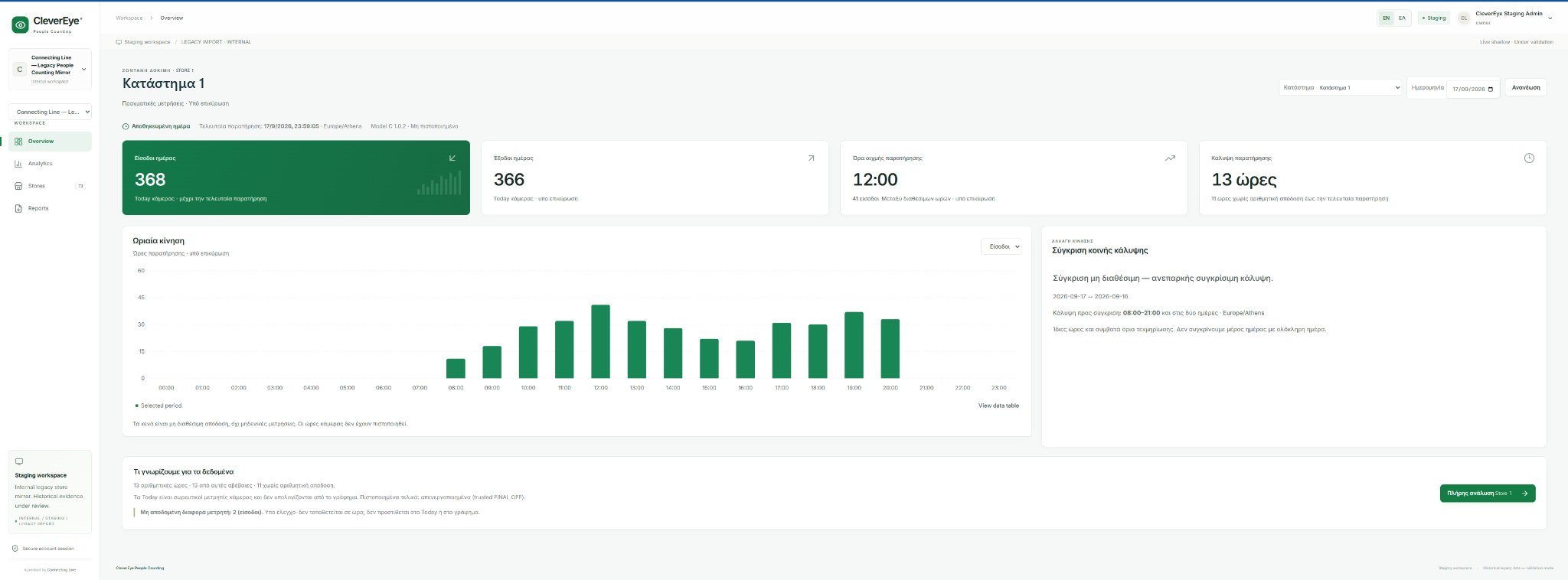Open the Connecting Line sidebar select dropdown
This screenshot has height=580, width=1568.
[x=50, y=112]
